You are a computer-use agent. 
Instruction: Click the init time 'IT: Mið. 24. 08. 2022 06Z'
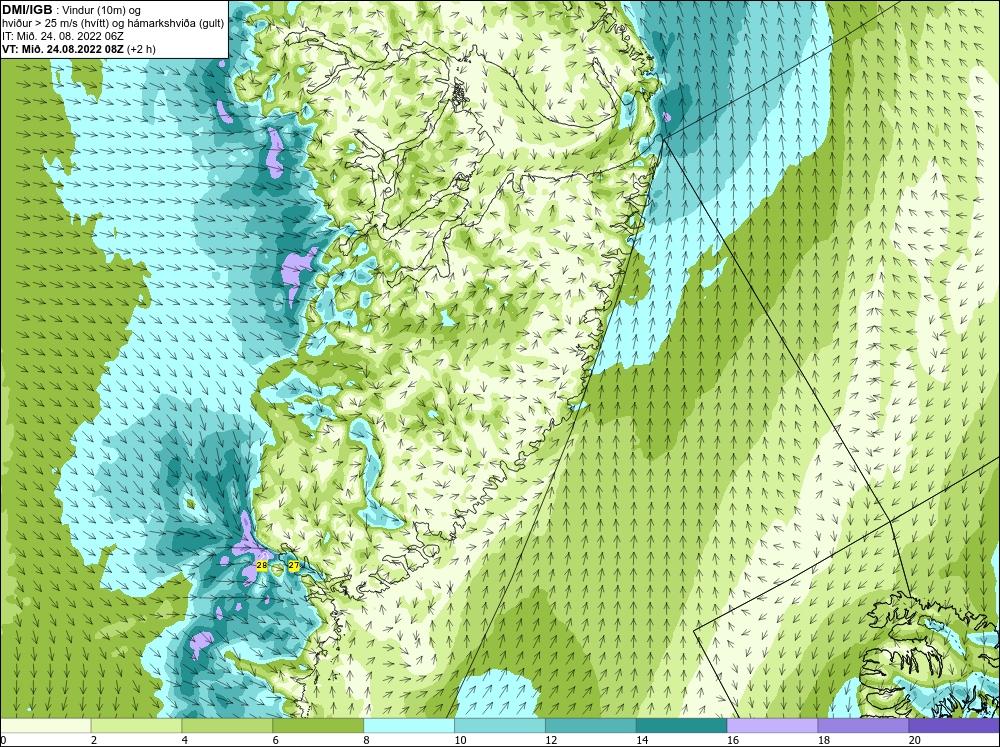[63, 36]
